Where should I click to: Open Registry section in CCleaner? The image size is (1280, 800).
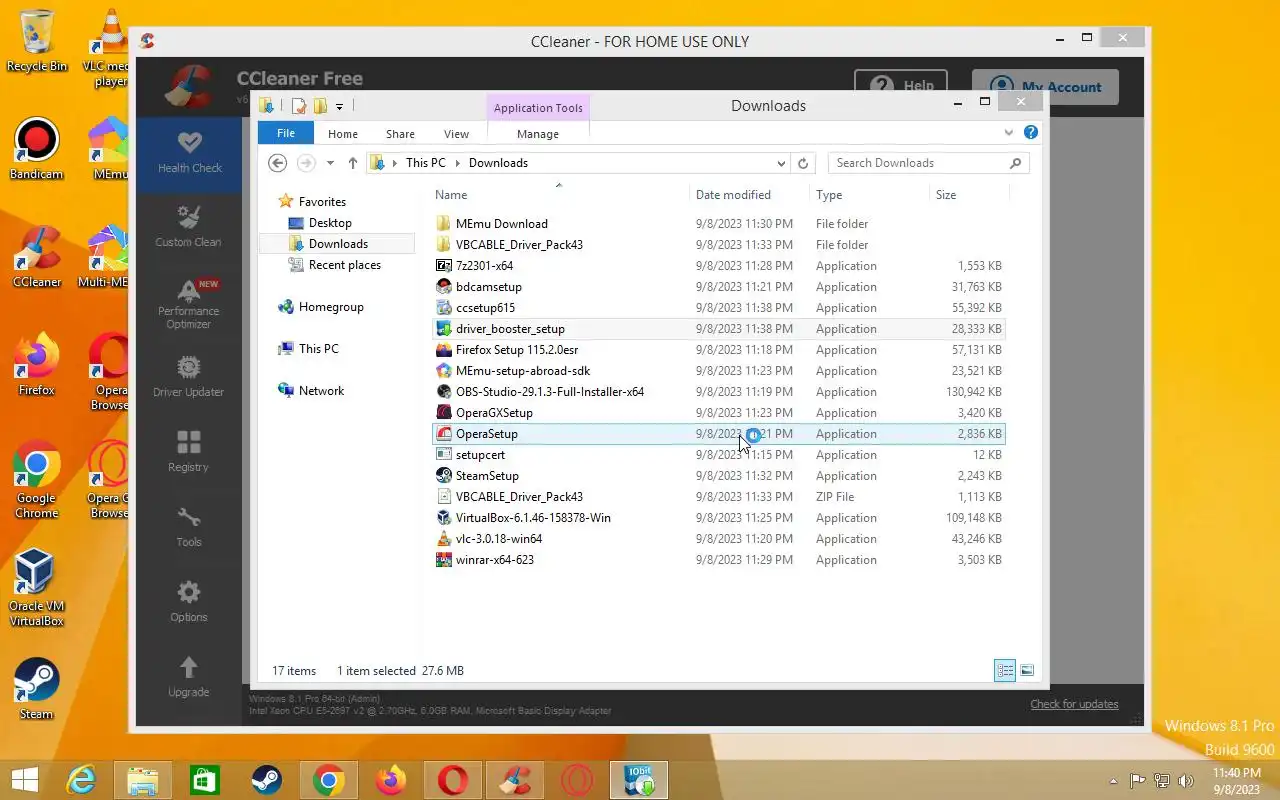click(x=189, y=454)
